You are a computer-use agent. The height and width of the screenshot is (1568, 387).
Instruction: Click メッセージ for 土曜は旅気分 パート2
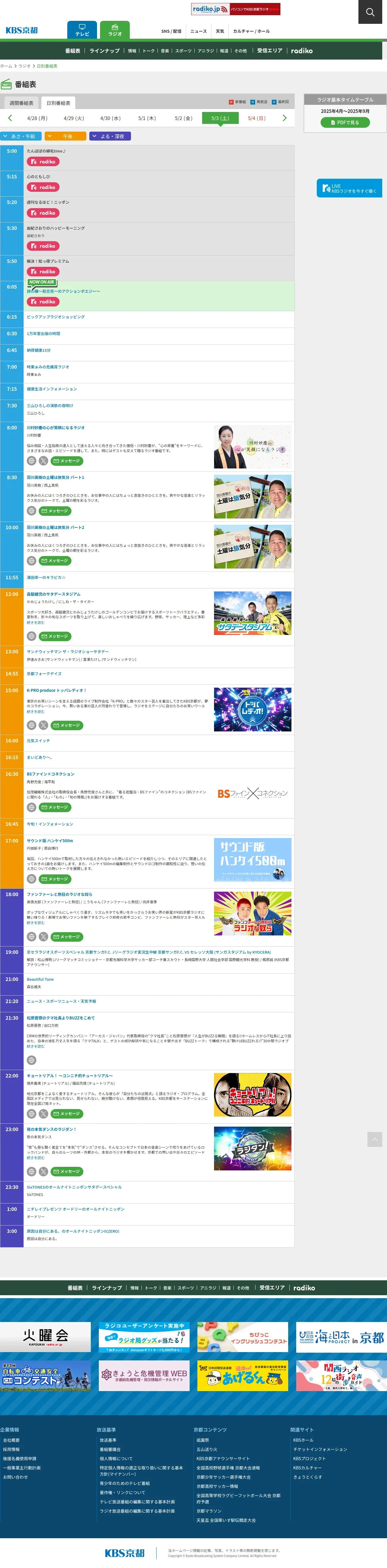point(55,560)
